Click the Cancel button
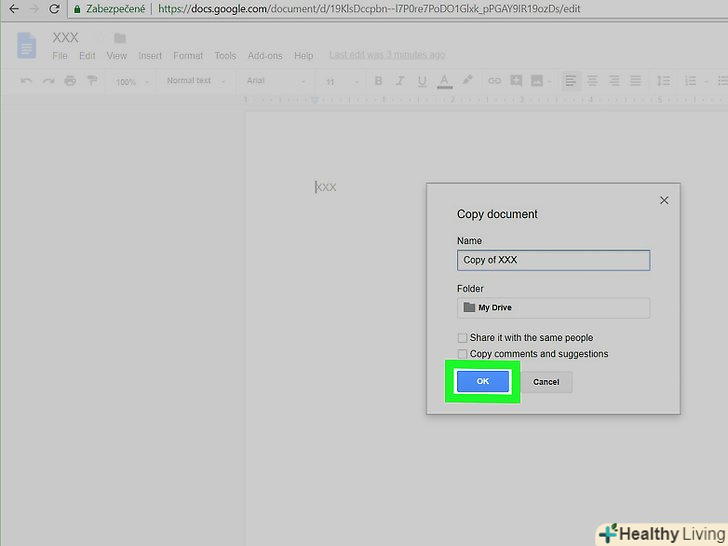This screenshot has width=728, height=546. 546,382
